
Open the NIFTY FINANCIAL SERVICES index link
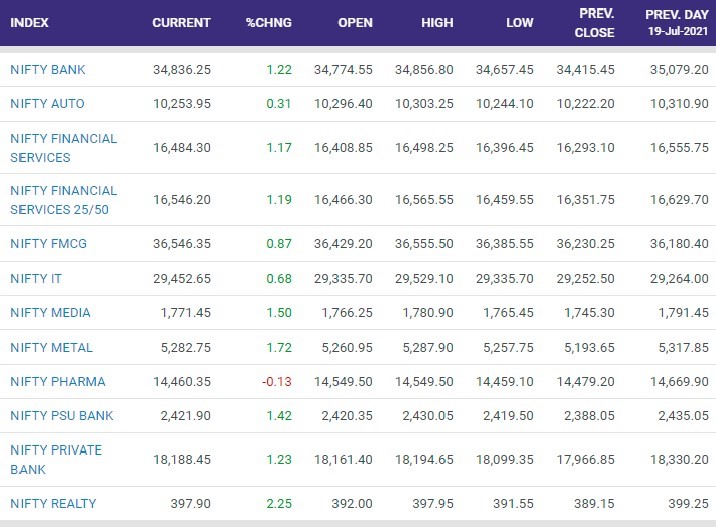(63, 148)
